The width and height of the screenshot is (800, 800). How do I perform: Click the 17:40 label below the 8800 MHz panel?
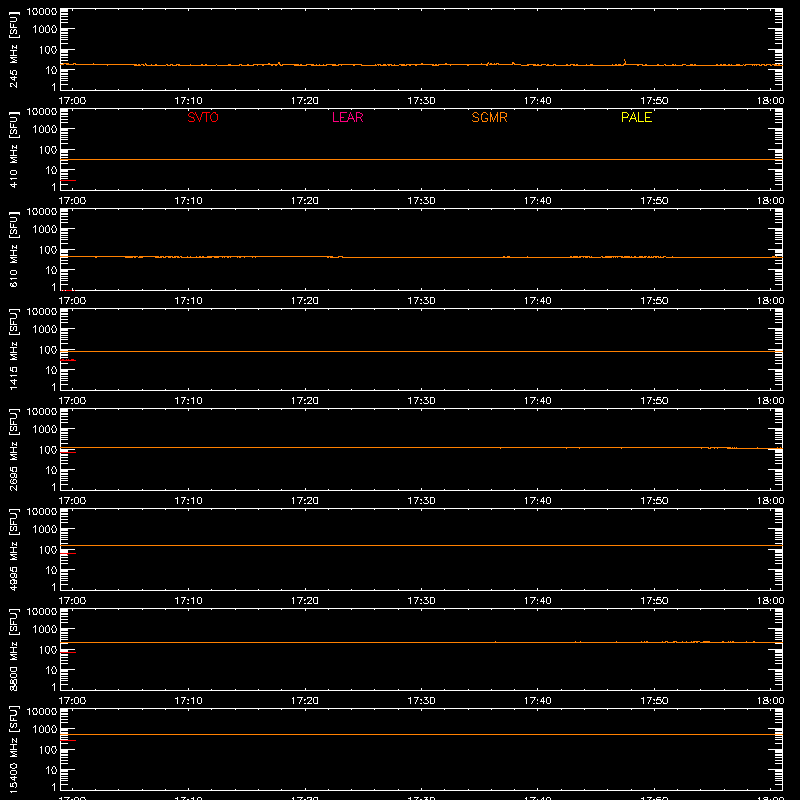pyautogui.click(x=538, y=701)
